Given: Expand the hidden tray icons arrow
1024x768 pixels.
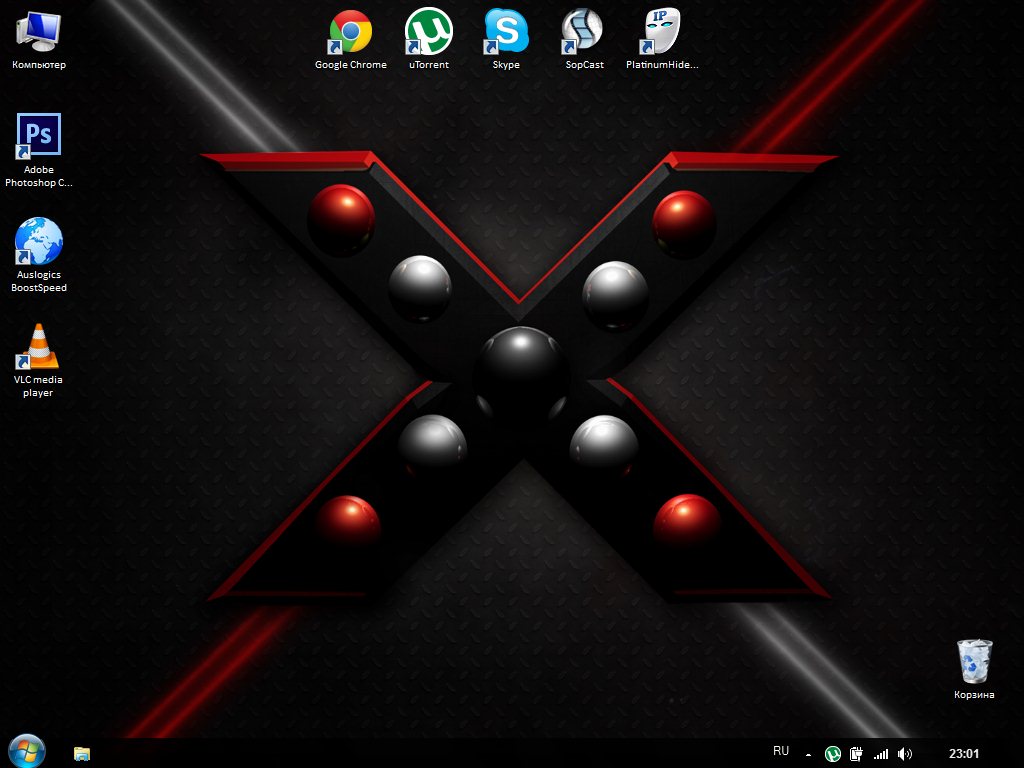Looking at the screenshot, I should (808, 754).
